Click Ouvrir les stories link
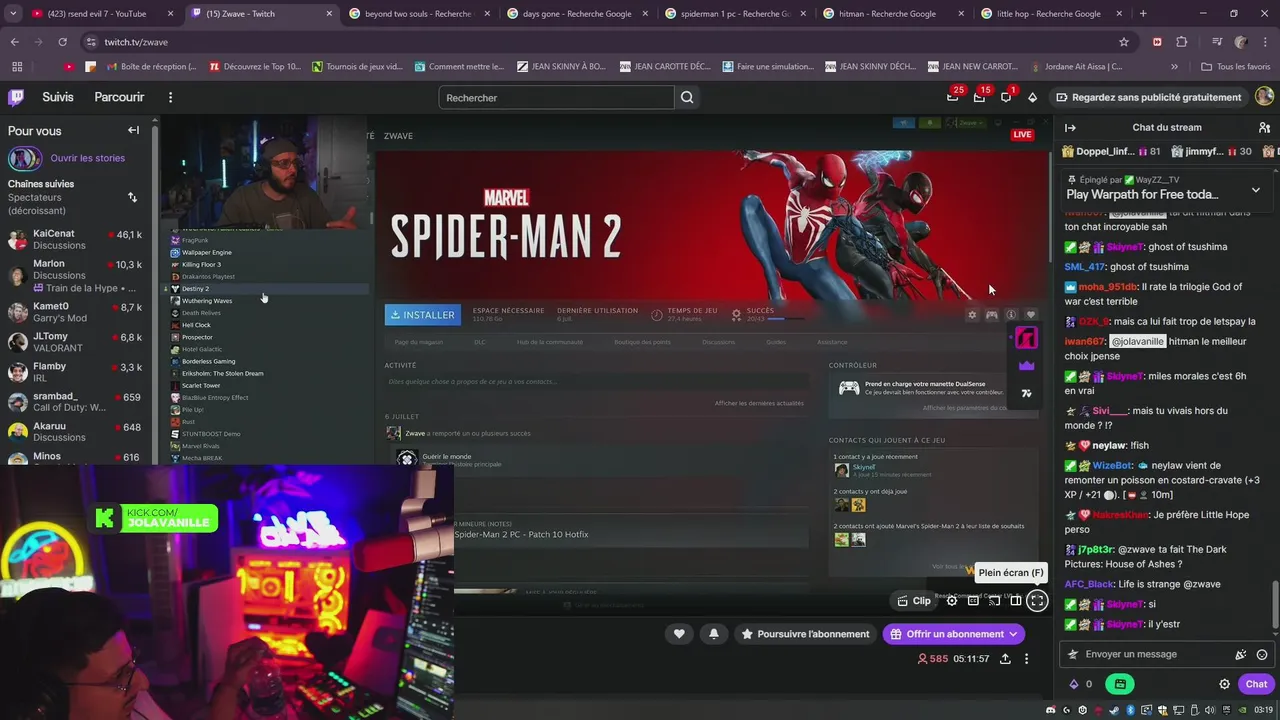1280x720 pixels. coord(88,158)
